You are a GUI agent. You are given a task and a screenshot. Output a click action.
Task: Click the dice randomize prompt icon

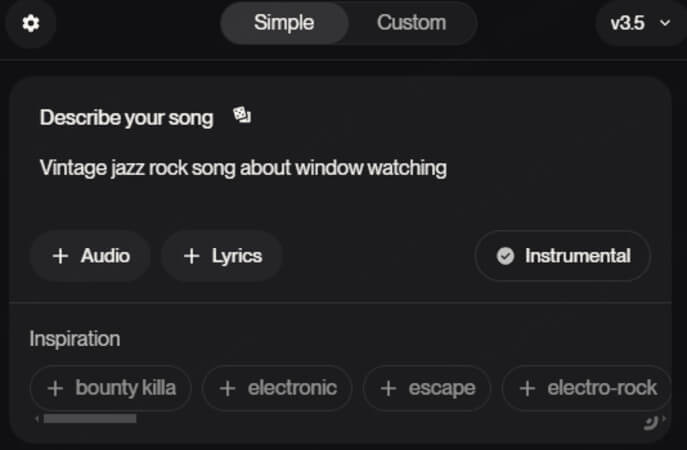point(242,115)
